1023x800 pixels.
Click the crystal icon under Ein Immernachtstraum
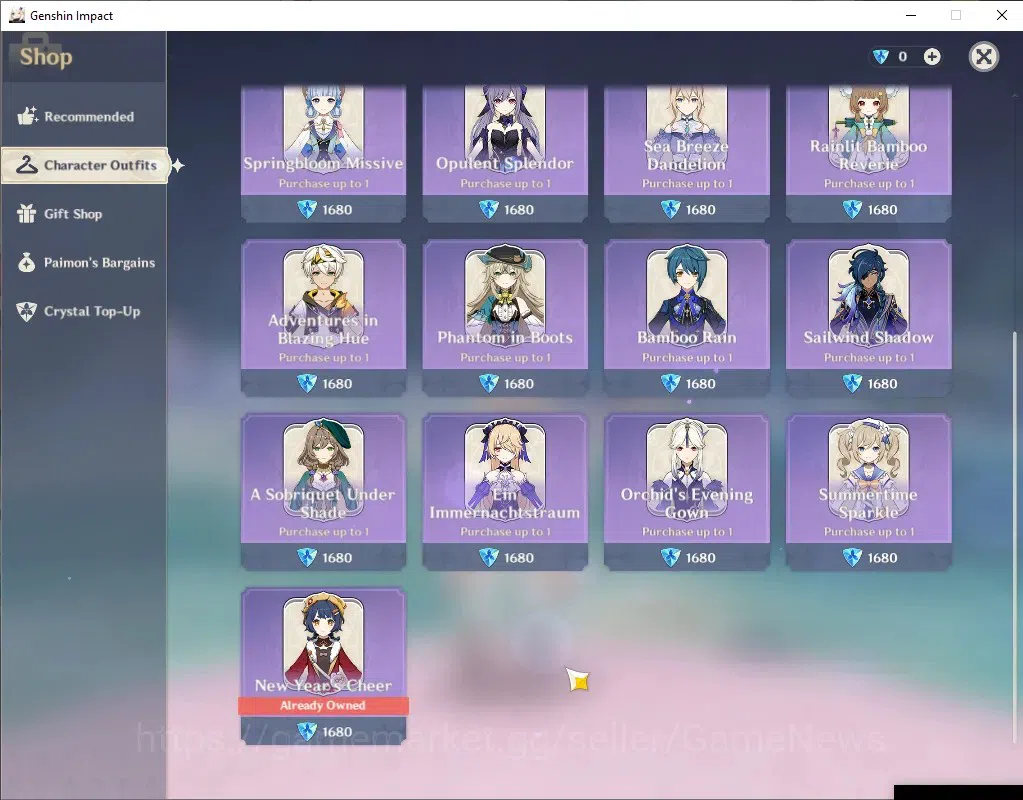(x=489, y=557)
